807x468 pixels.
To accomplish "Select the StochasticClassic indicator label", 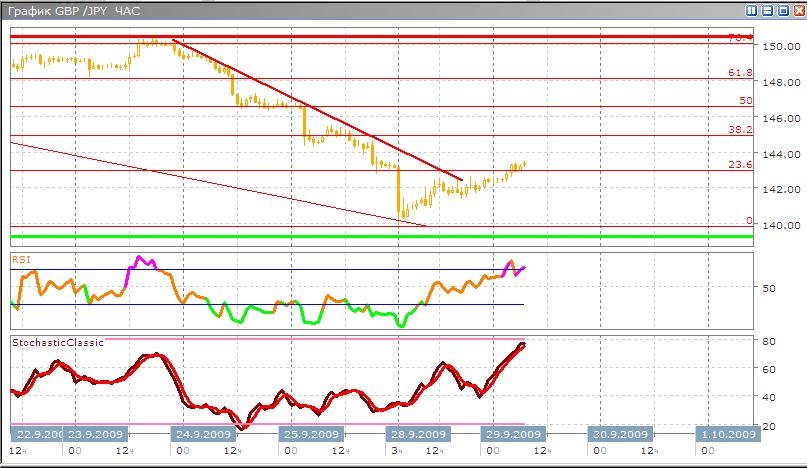I will click(57, 342).
